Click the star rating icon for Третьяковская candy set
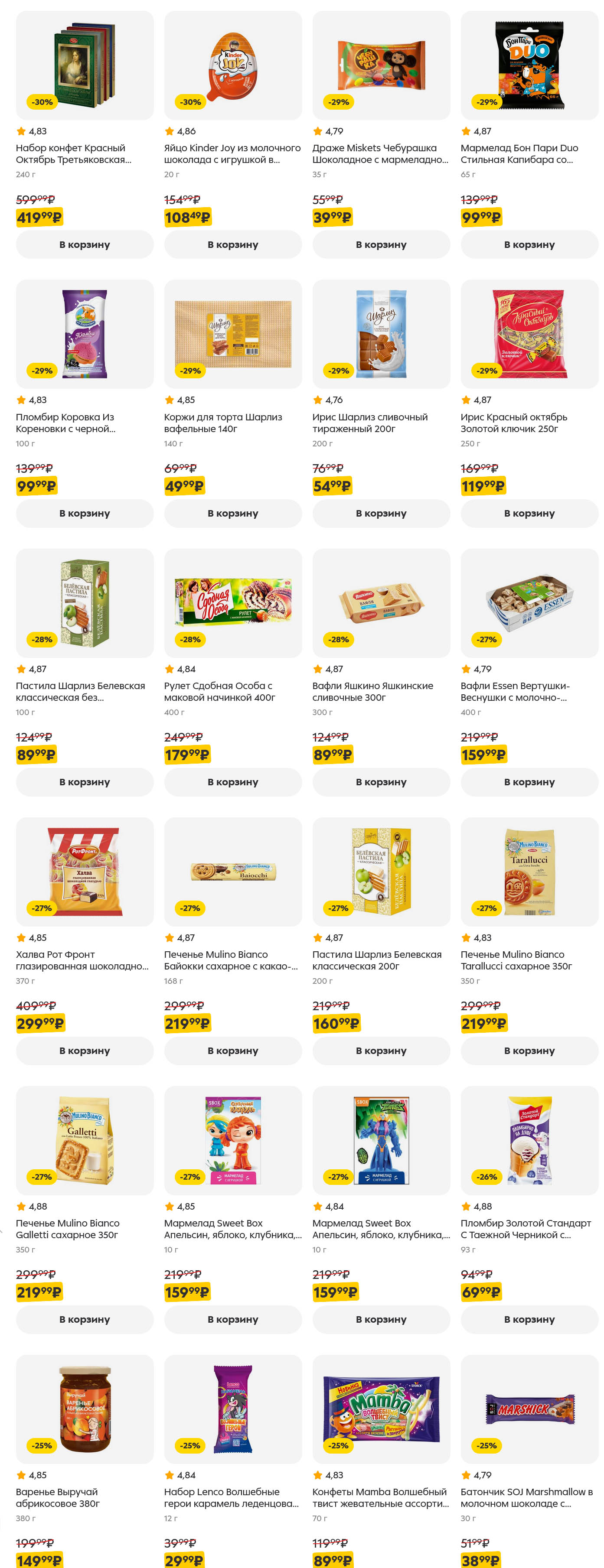 pyautogui.click(x=21, y=131)
